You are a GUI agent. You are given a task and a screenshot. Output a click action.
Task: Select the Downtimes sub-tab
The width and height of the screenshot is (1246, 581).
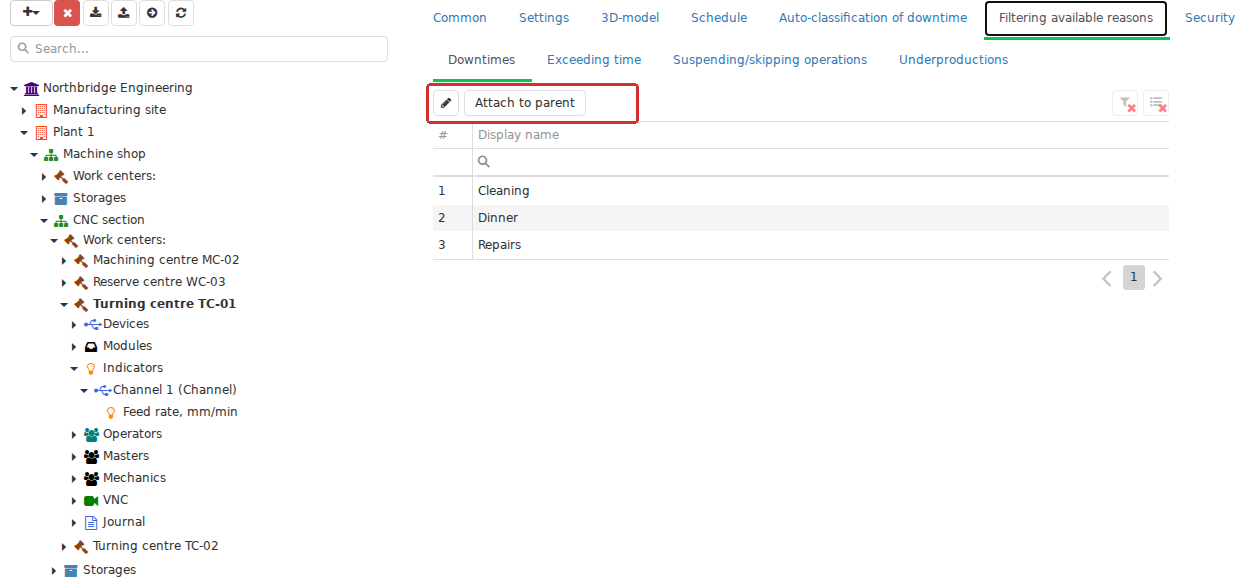482,60
